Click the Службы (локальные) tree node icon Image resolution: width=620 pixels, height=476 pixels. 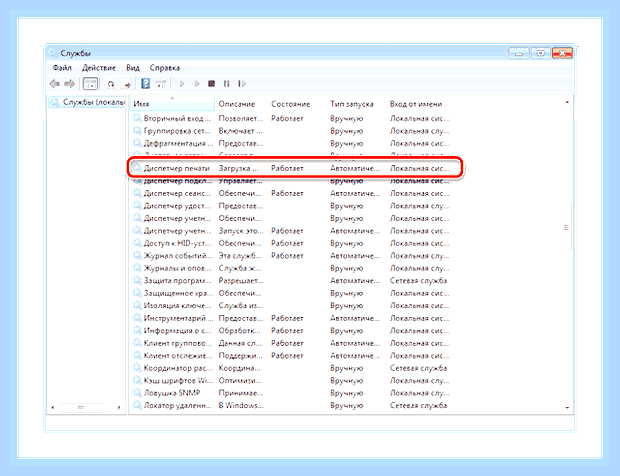[x=55, y=103]
